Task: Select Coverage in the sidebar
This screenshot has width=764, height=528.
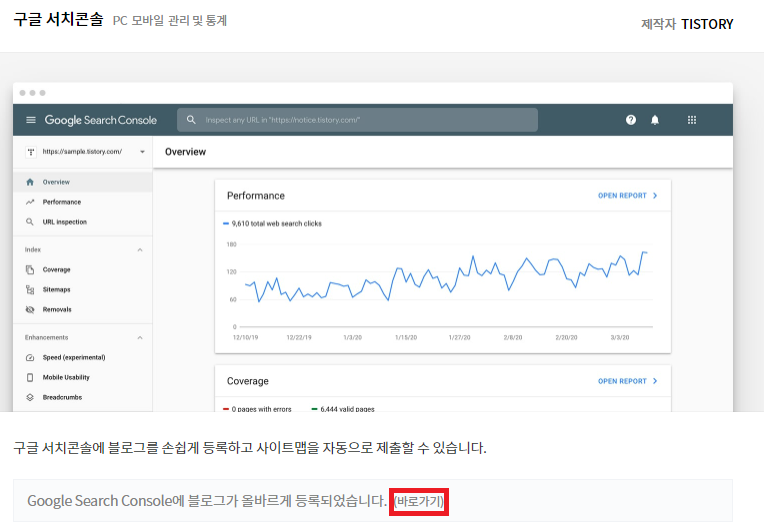Action: coord(83,269)
